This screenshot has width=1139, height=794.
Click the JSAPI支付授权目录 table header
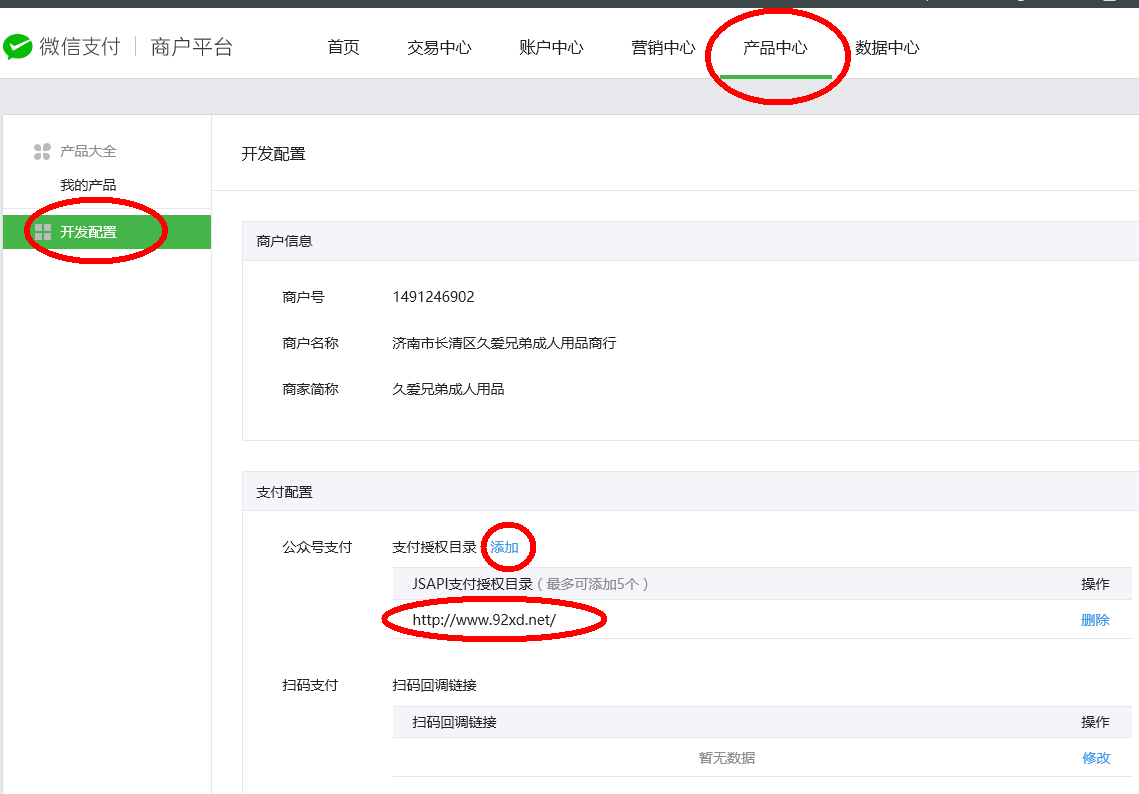(472, 584)
